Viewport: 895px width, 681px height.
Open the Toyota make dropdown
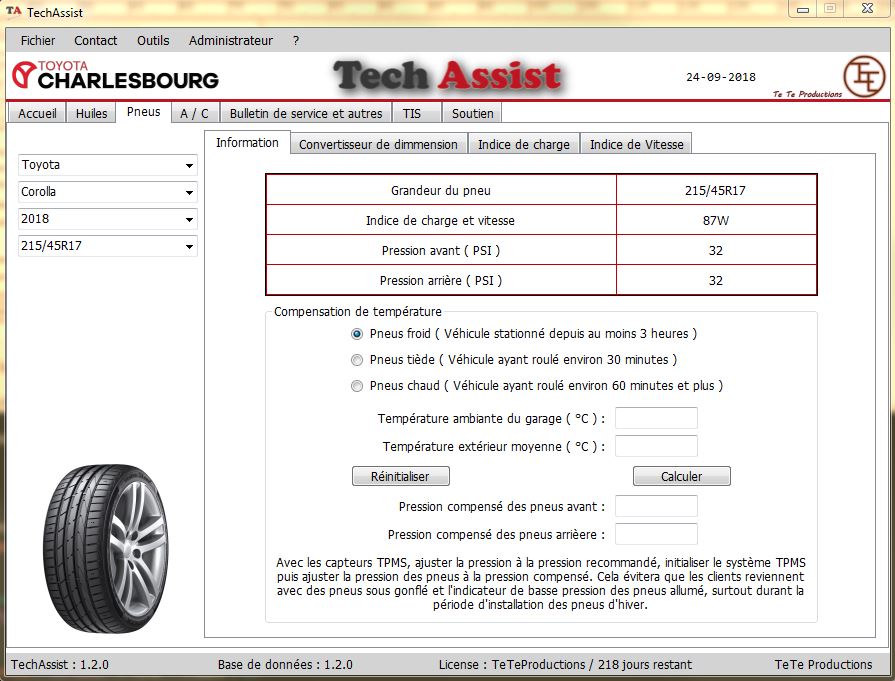tap(108, 165)
